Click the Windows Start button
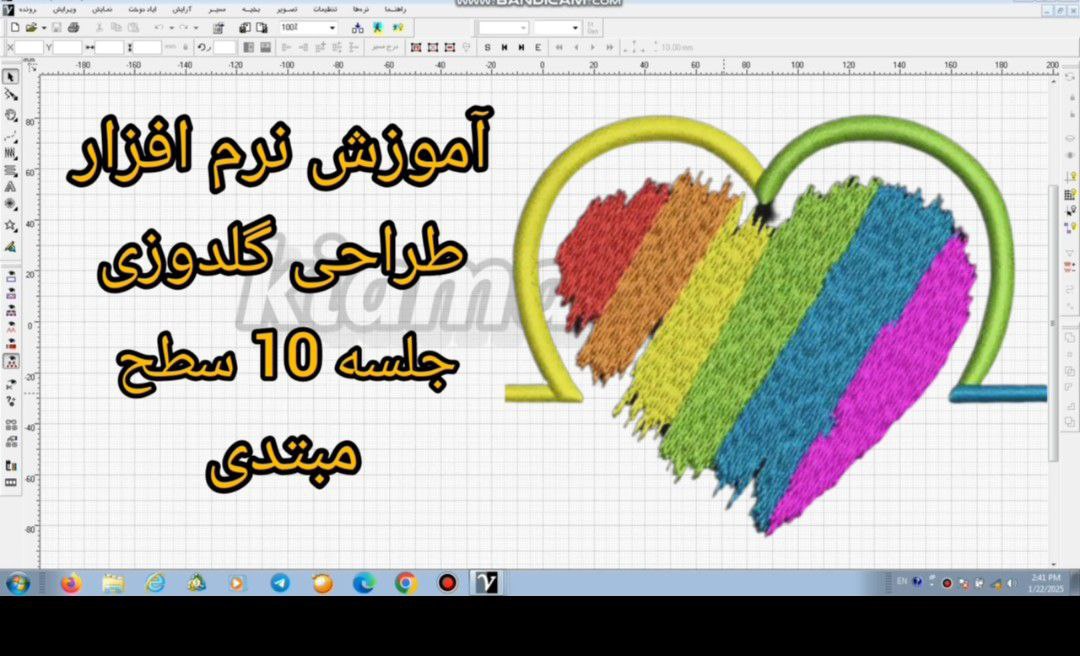Image resolution: width=1080 pixels, height=656 pixels. [x=18, y=583]
